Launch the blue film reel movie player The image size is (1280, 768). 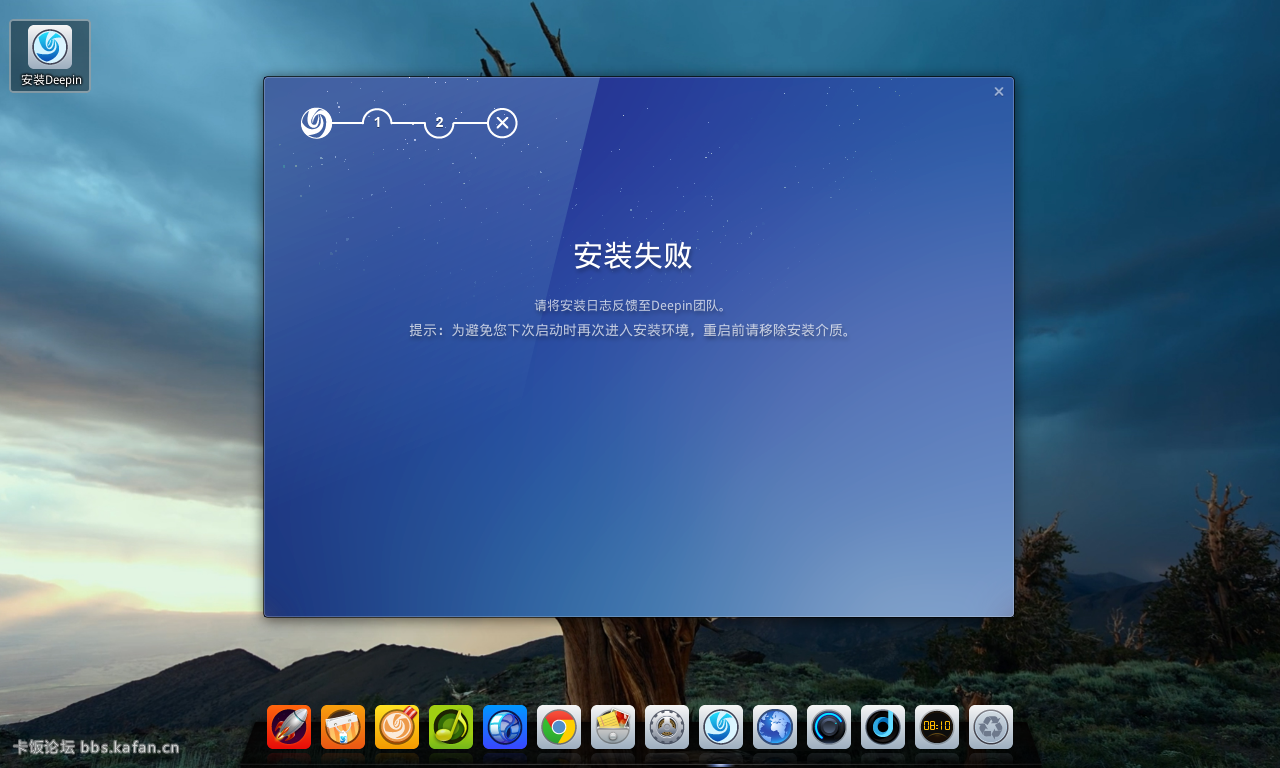click(505, 727)
